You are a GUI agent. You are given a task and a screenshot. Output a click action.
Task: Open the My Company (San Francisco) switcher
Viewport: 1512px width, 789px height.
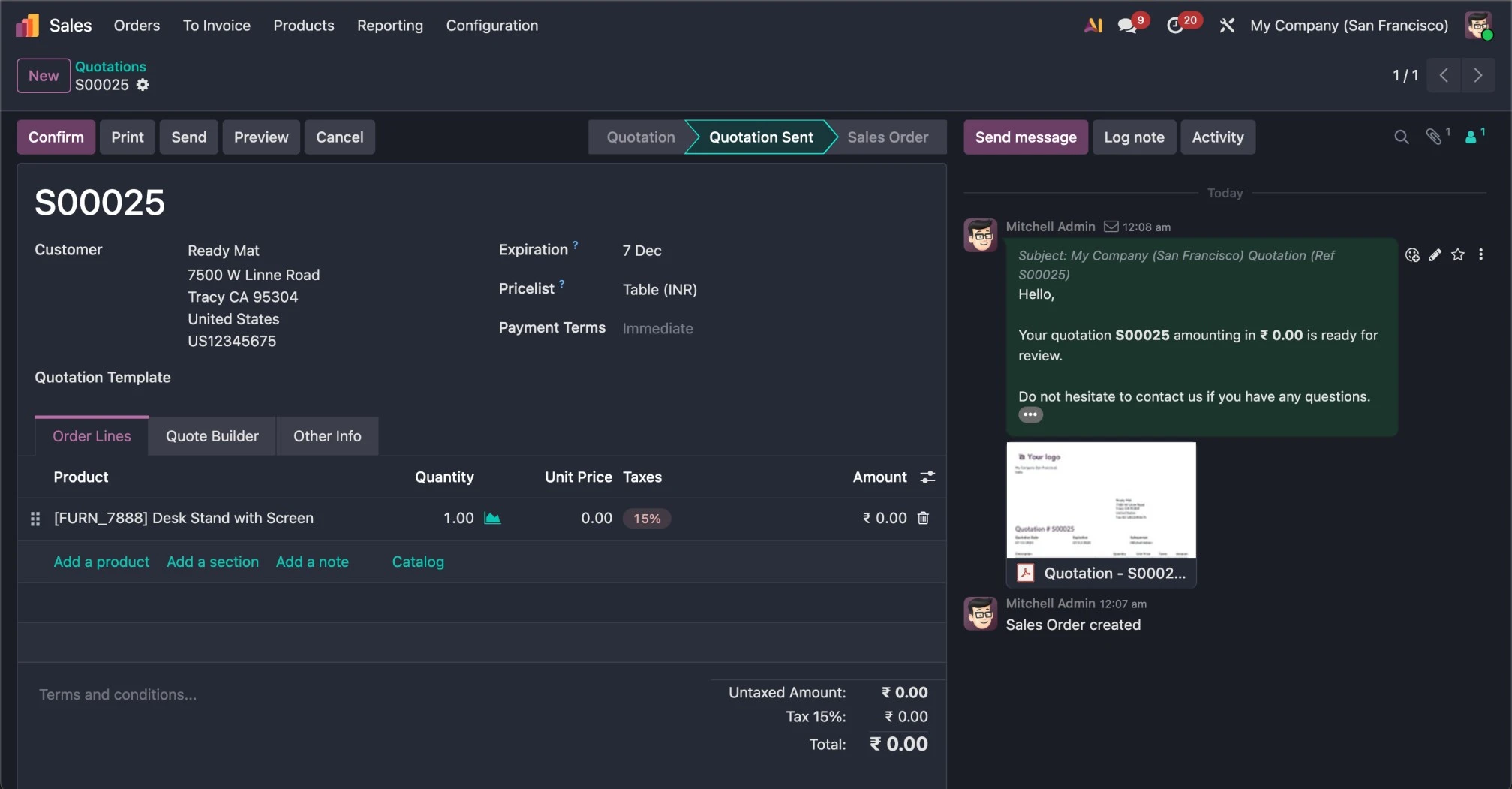[1348, 26]
